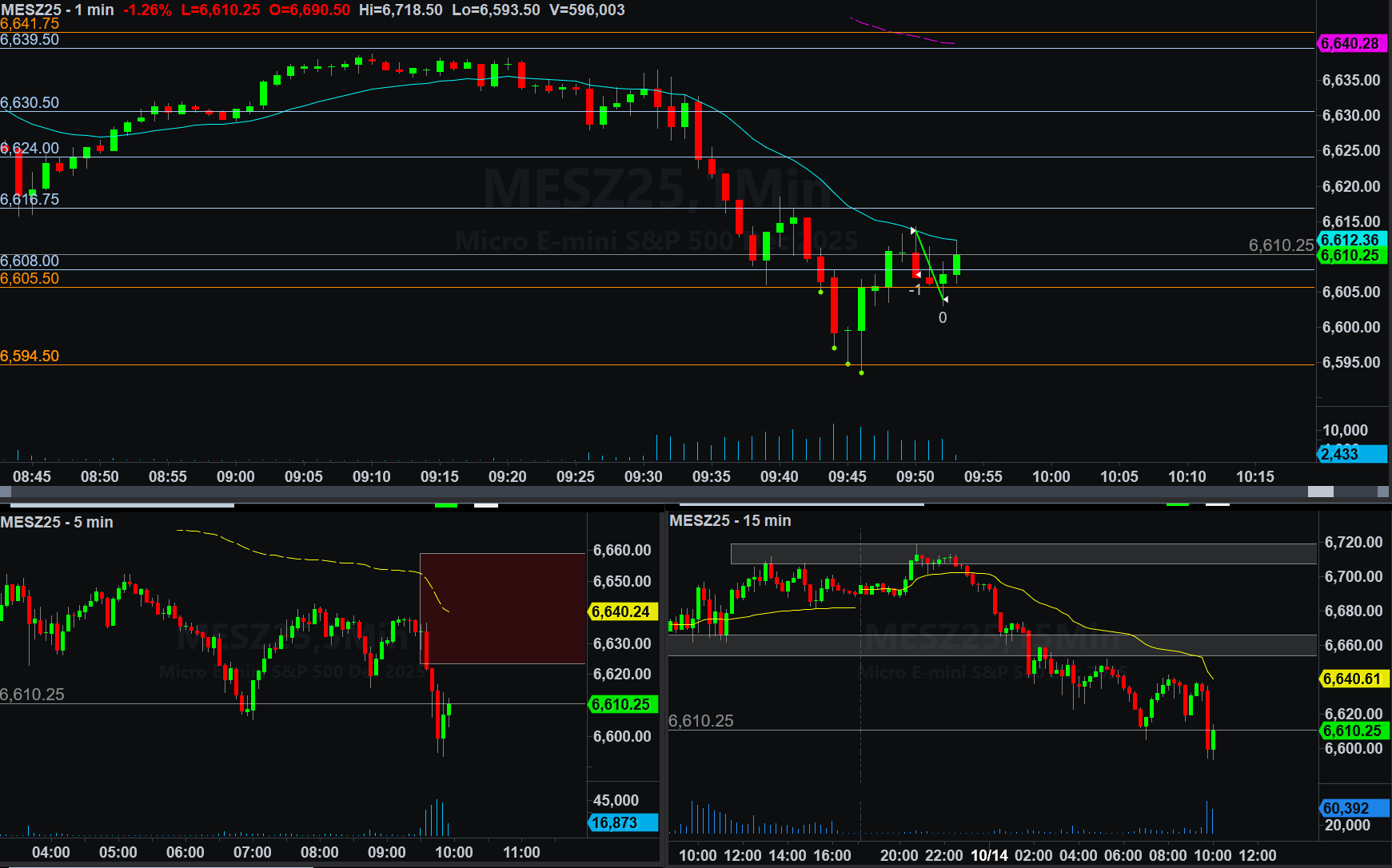
Task: Click the green indicator above the 5 min chart
Action: pos(445,505)
